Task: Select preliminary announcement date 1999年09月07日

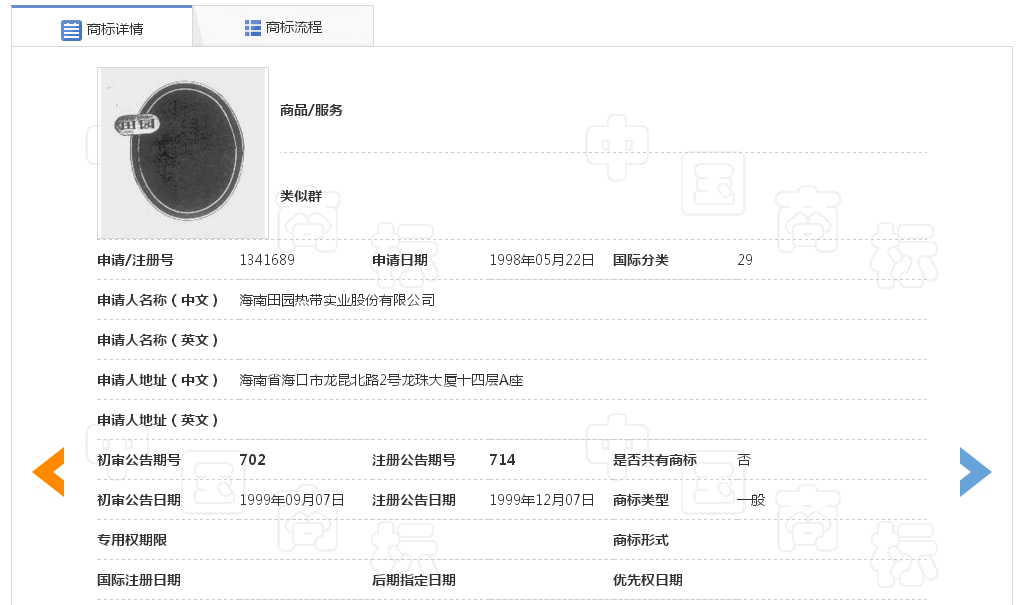Action: (x=292, y=500)
